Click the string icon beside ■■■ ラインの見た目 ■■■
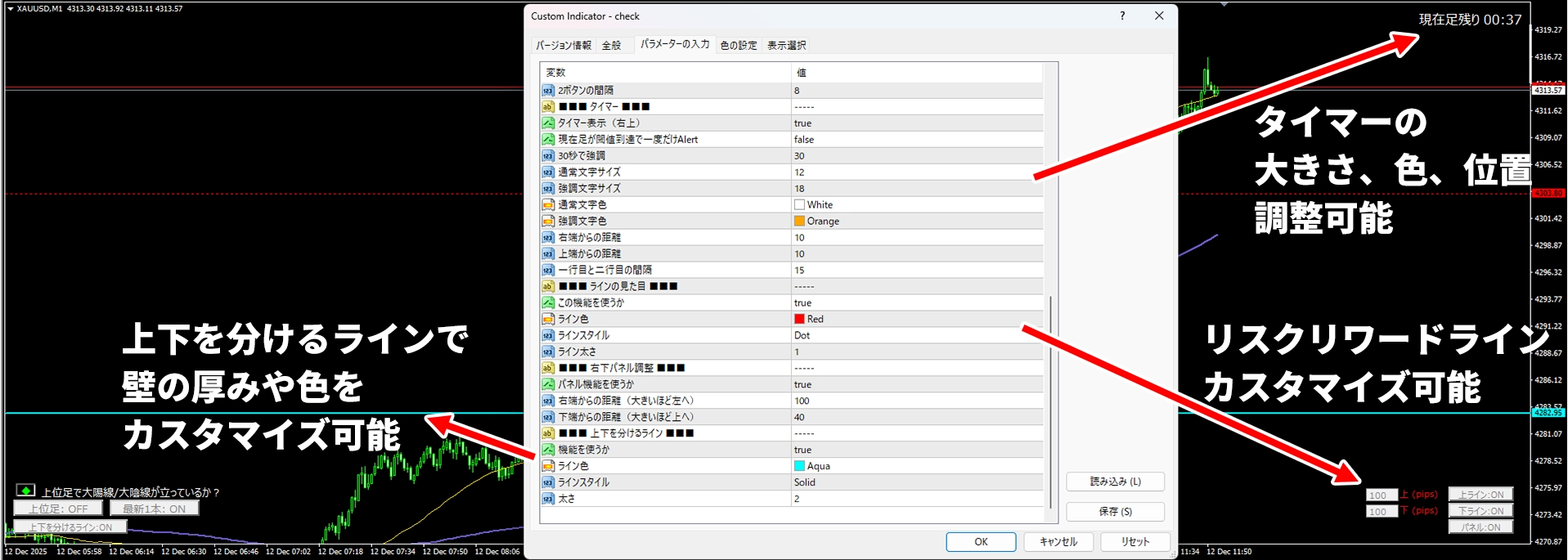 [x=548, y=286]
